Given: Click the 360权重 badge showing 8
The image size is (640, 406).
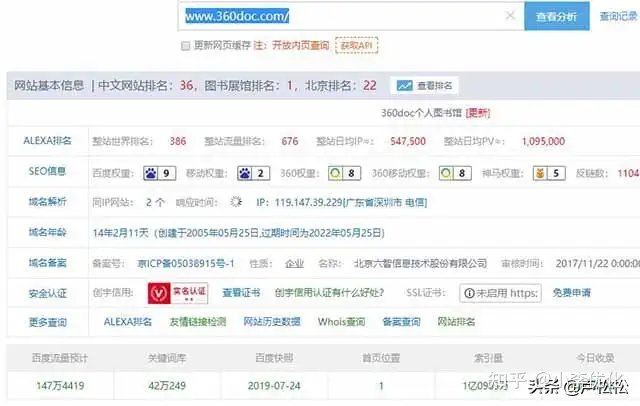Looking at the screenshot, I should 344,173.
